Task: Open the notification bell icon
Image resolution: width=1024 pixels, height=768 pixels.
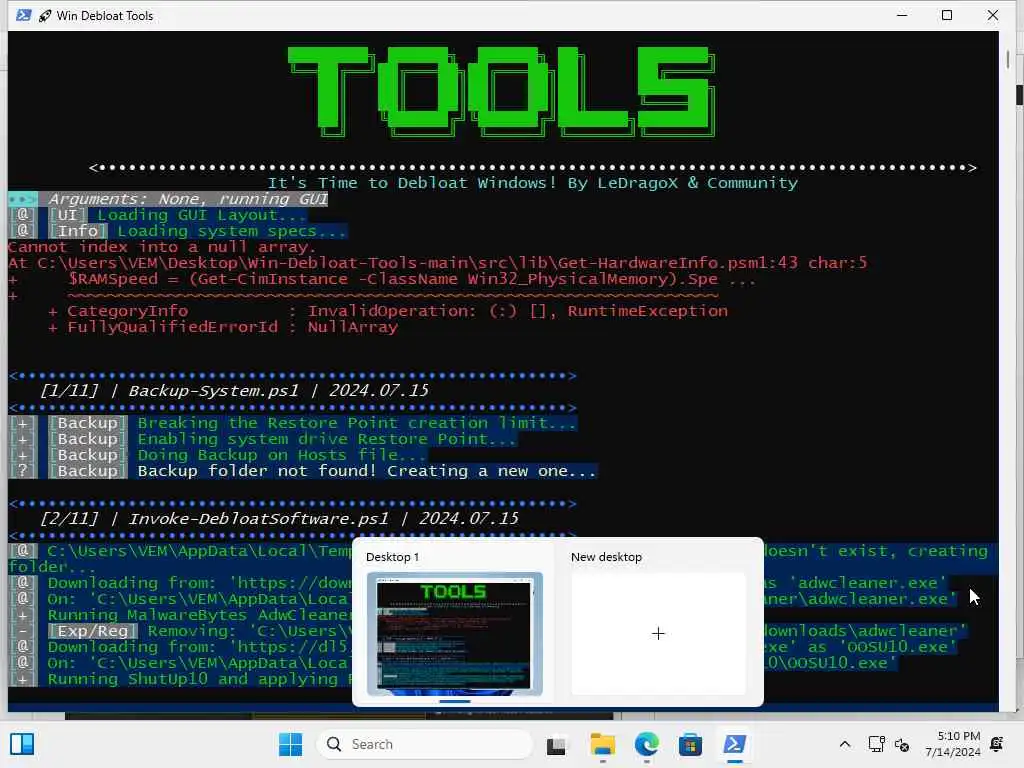Action: pos(997,744)
